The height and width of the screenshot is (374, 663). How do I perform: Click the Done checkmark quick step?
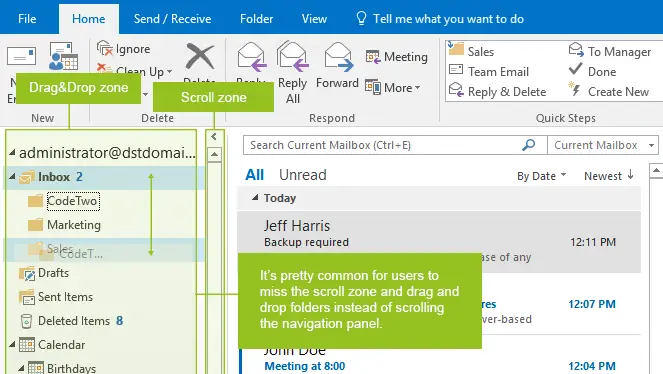click(592, 71)
